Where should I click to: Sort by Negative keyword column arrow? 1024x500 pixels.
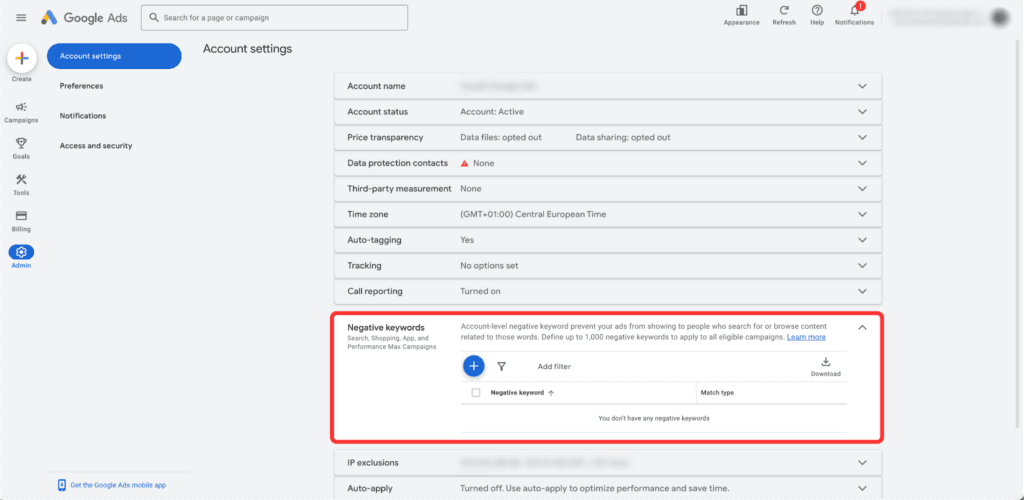click(551, 393)
